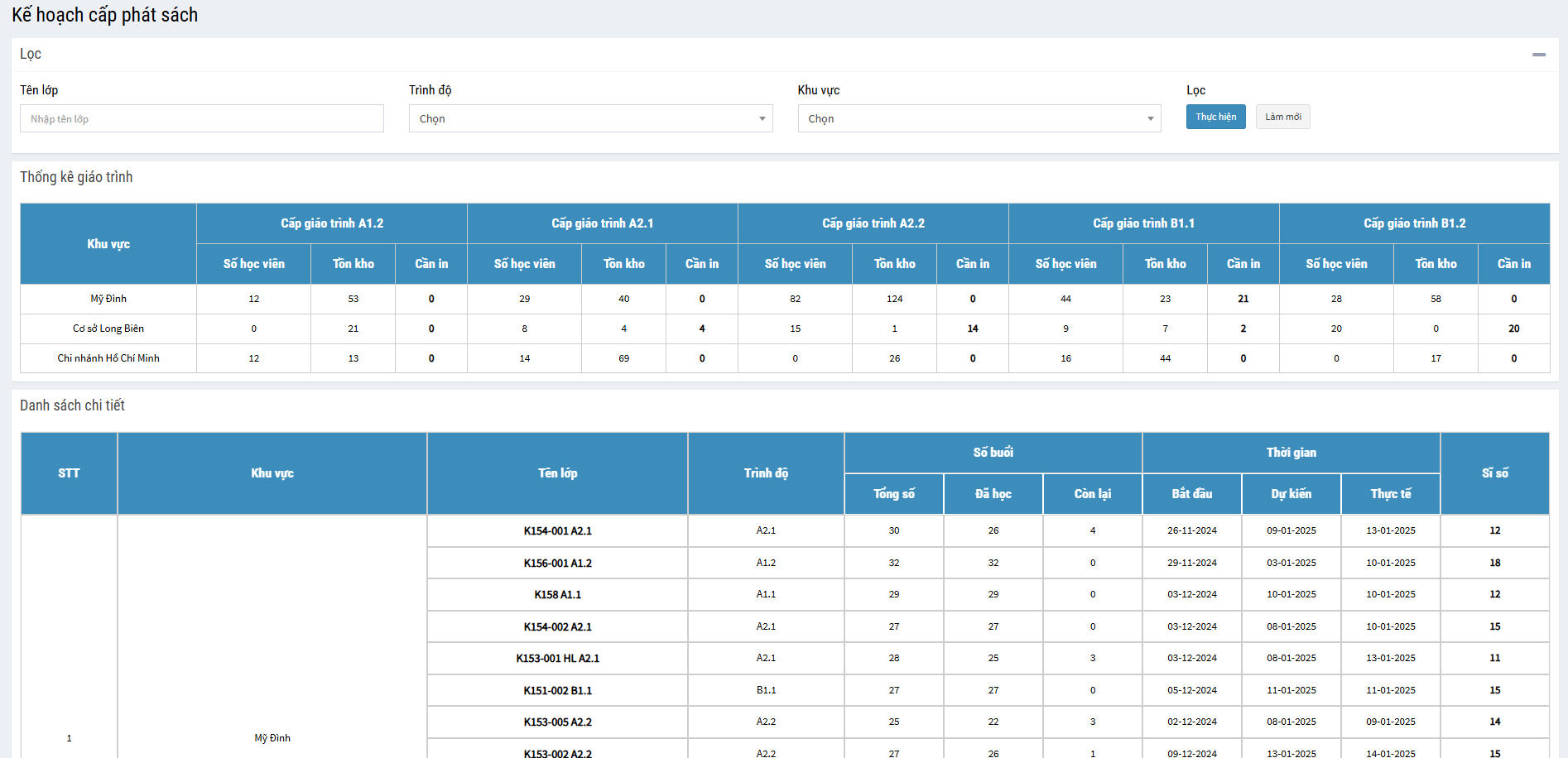
Task: Select class K153-001 HL A2.1
Action: (557, 659)
